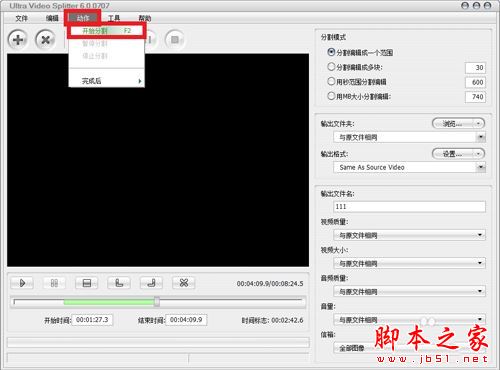
Task: Open the 视频大小 video size dropdown
Action: pyautogui.click(x=409, y=263)
